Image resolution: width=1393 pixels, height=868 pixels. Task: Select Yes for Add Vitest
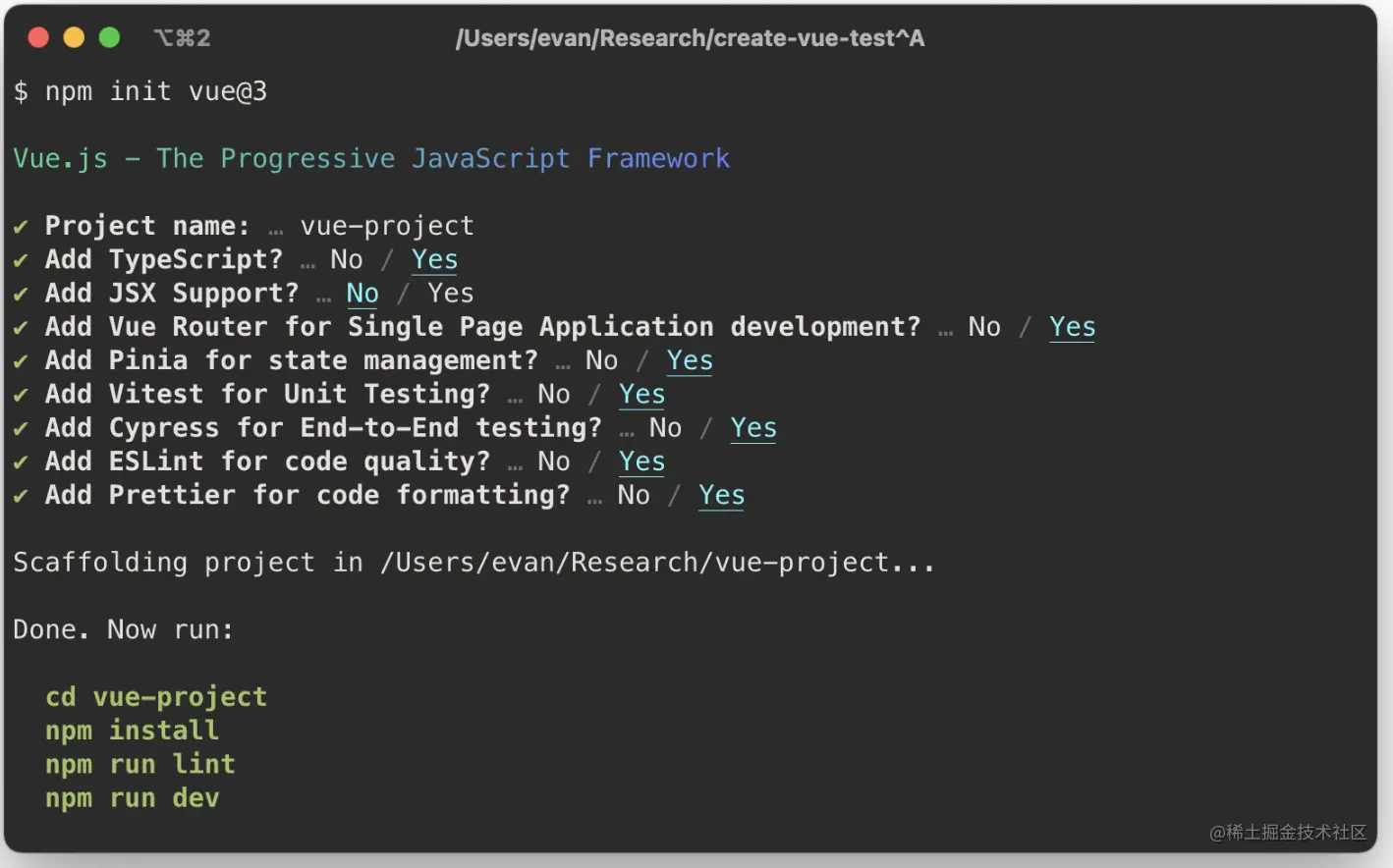point(641,394)
